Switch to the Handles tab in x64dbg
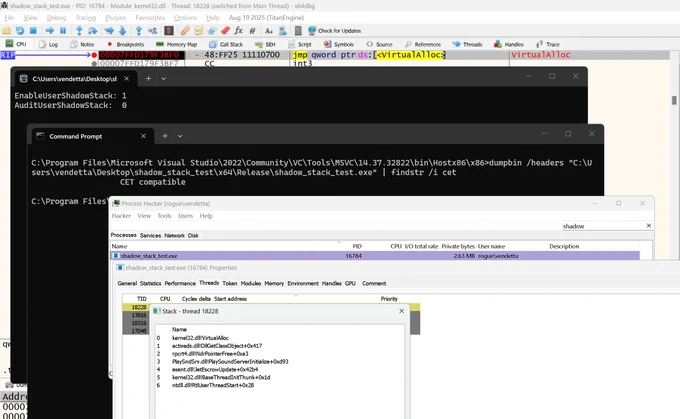This screenshot has width=680, height=419. 509,44
